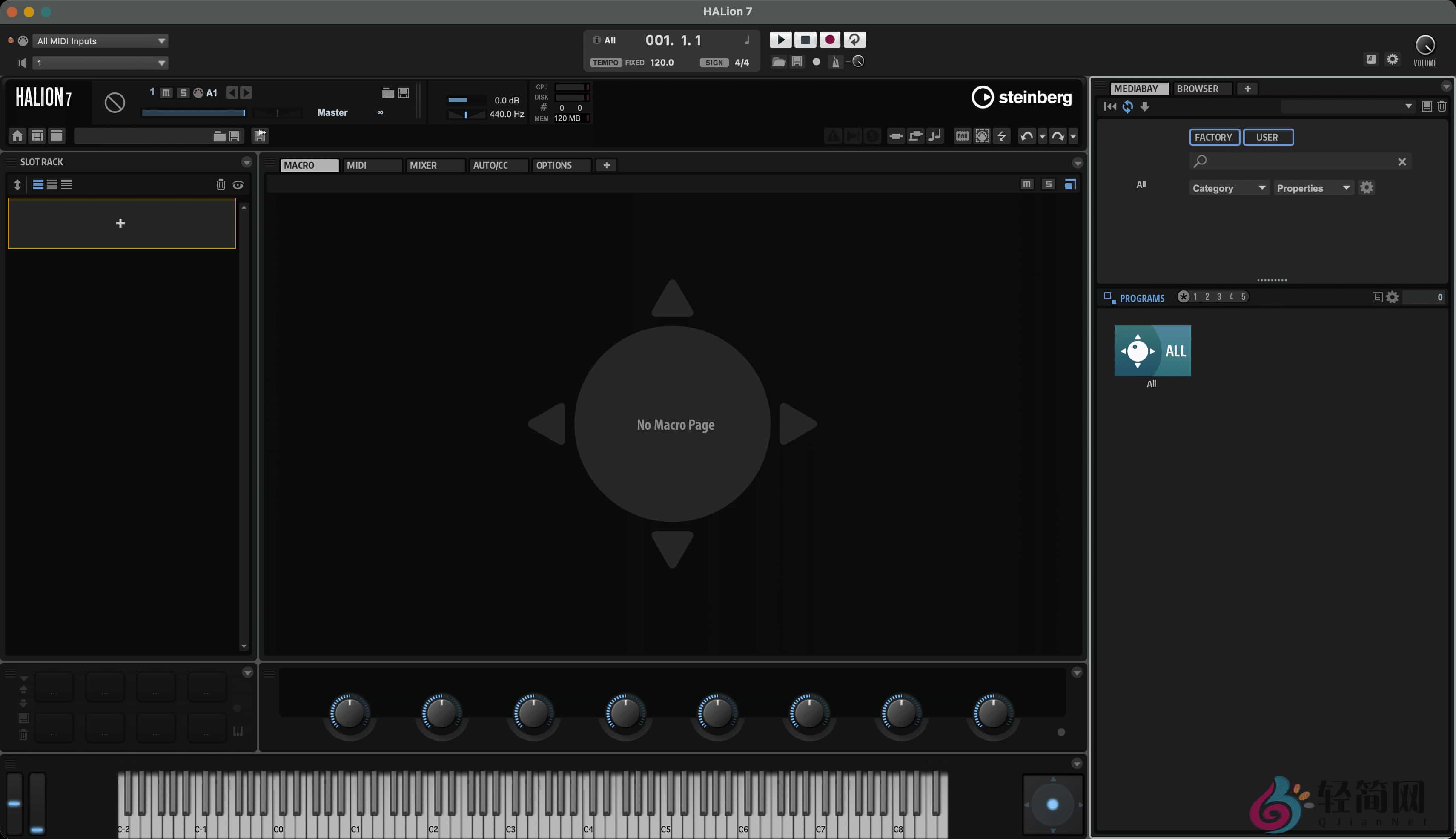The width and height of the screenshot is (1456, 839).
Task: Click the Record button in transport
Action: (x=829, y=40)
